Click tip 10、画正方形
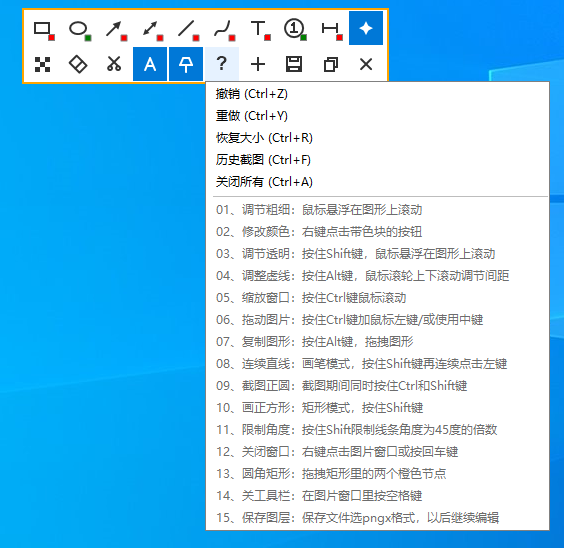Screen dimensions: 564x548 (377, 407)
